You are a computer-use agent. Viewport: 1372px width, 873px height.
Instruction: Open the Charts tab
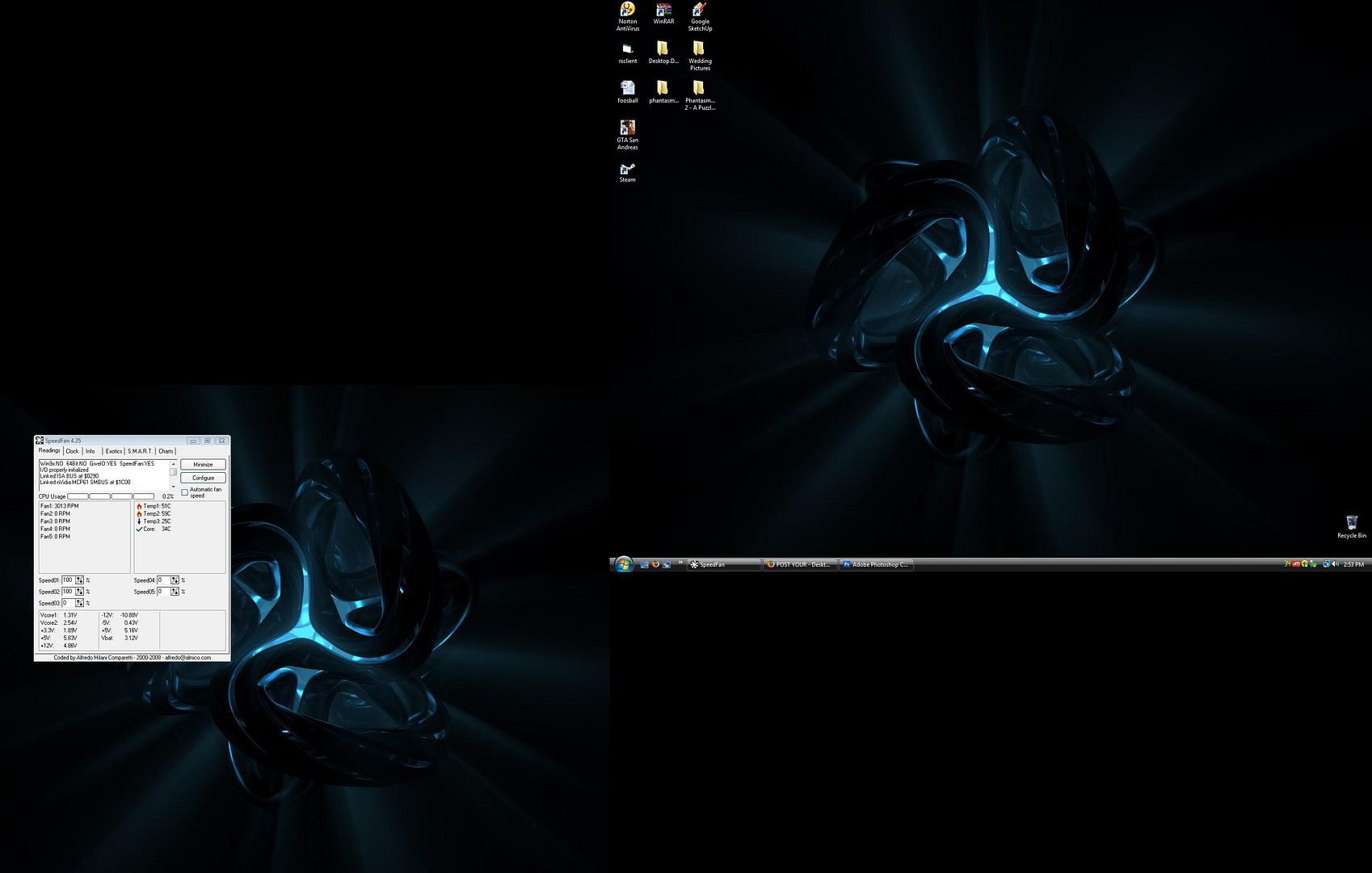(x=166, y=451)
